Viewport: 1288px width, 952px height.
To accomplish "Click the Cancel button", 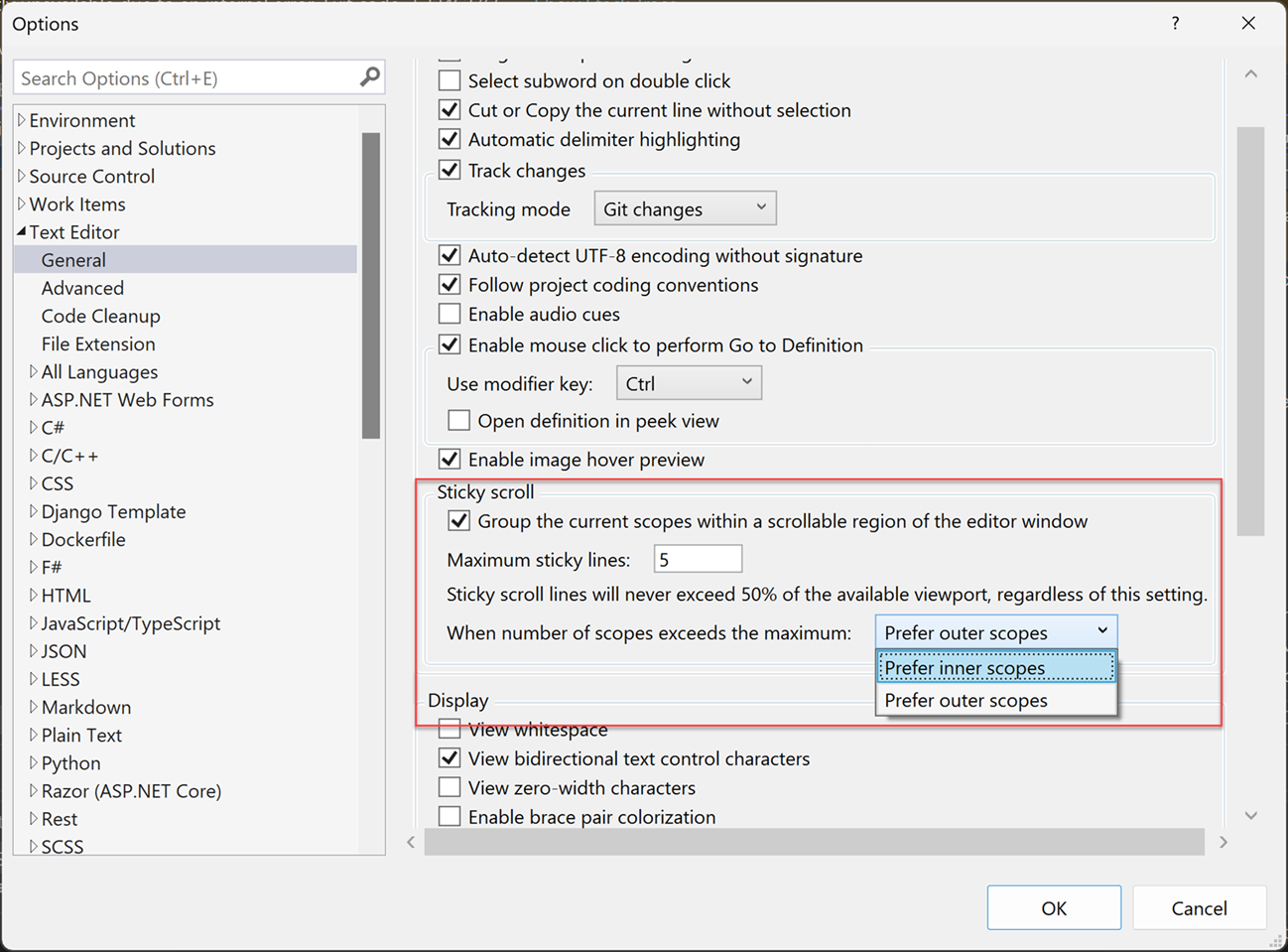I will (x=1199, y=907).
